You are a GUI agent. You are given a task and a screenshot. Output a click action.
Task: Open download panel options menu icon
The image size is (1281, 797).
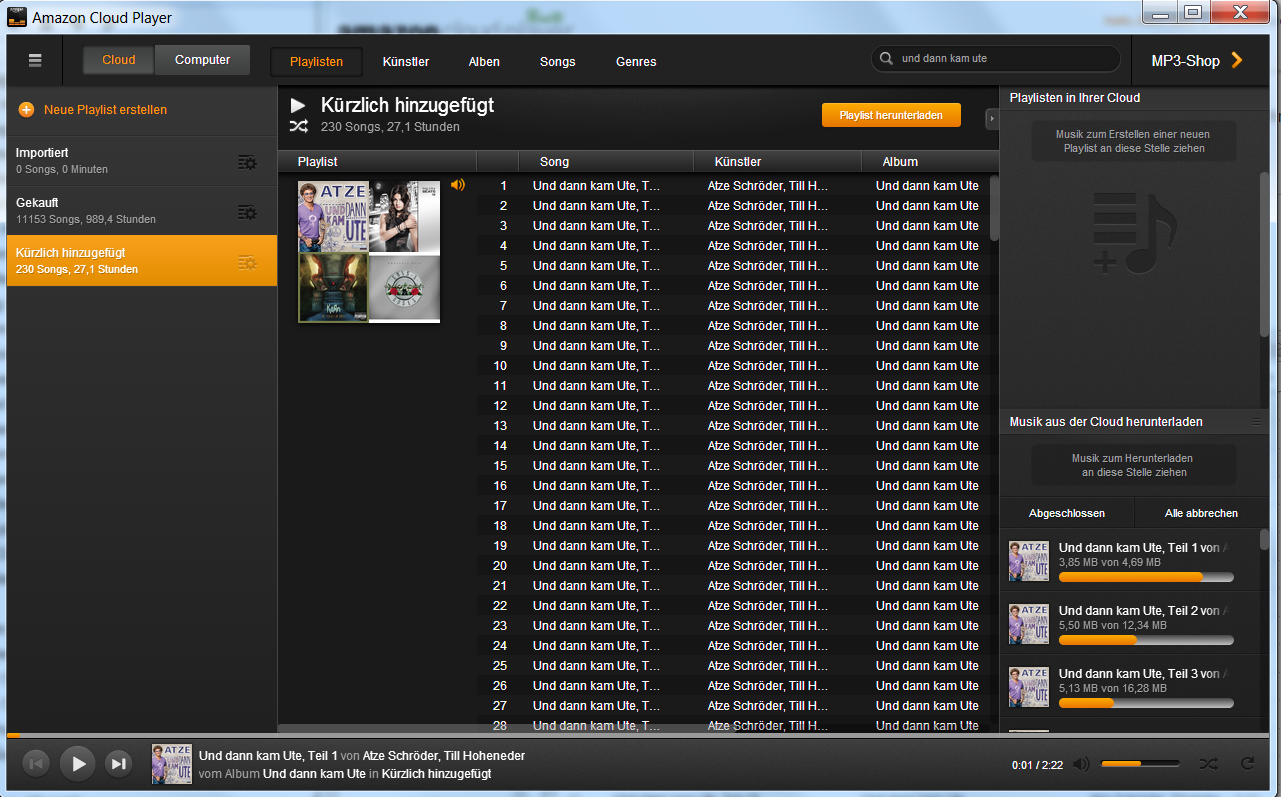(x=1256, y=422)
